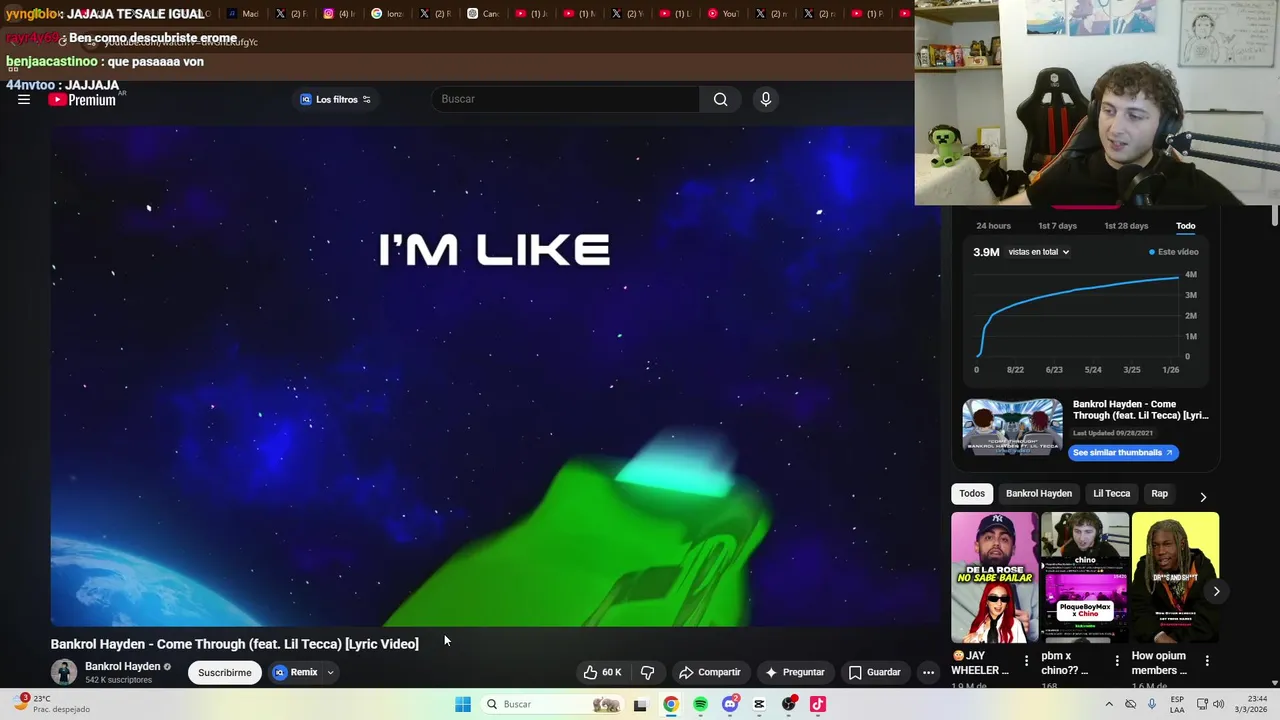Open Bankrol Hayden channel avatar
Viewport: 1280px width, 720px height.
[64, 672]
